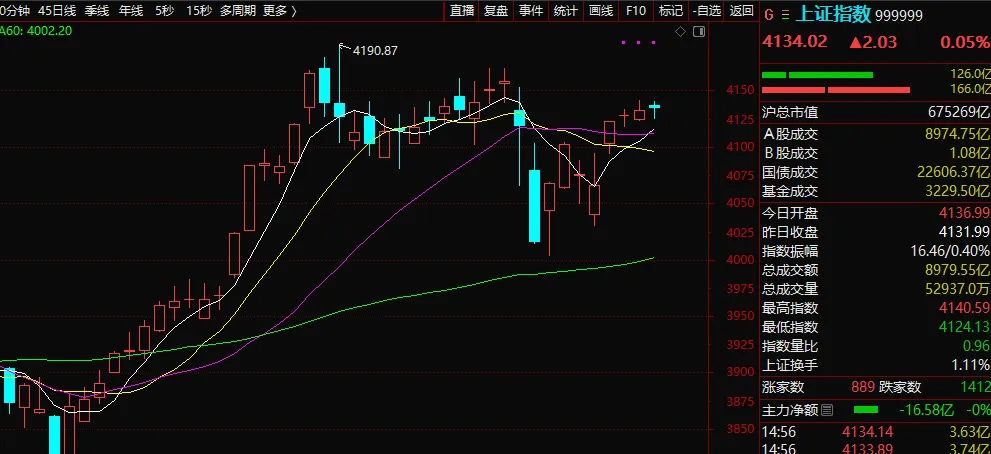Click the 指数振幅 row
This screenshot has height=454, width=991.
point(875,250)
